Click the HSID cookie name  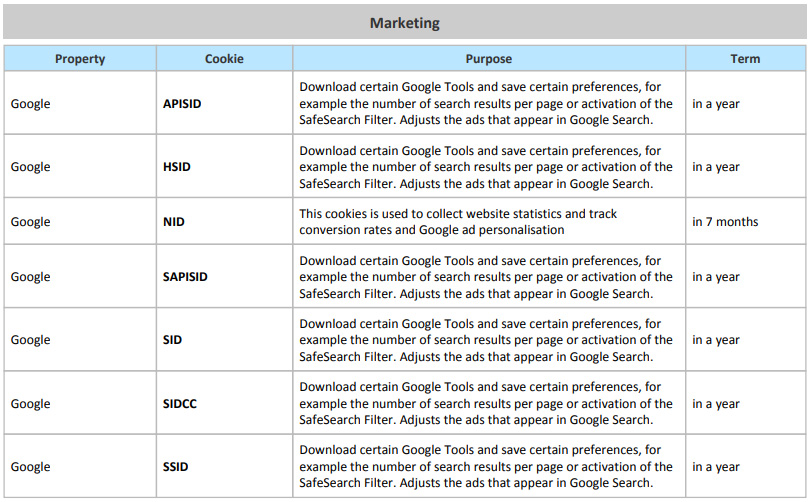click(x=177, y=167)
